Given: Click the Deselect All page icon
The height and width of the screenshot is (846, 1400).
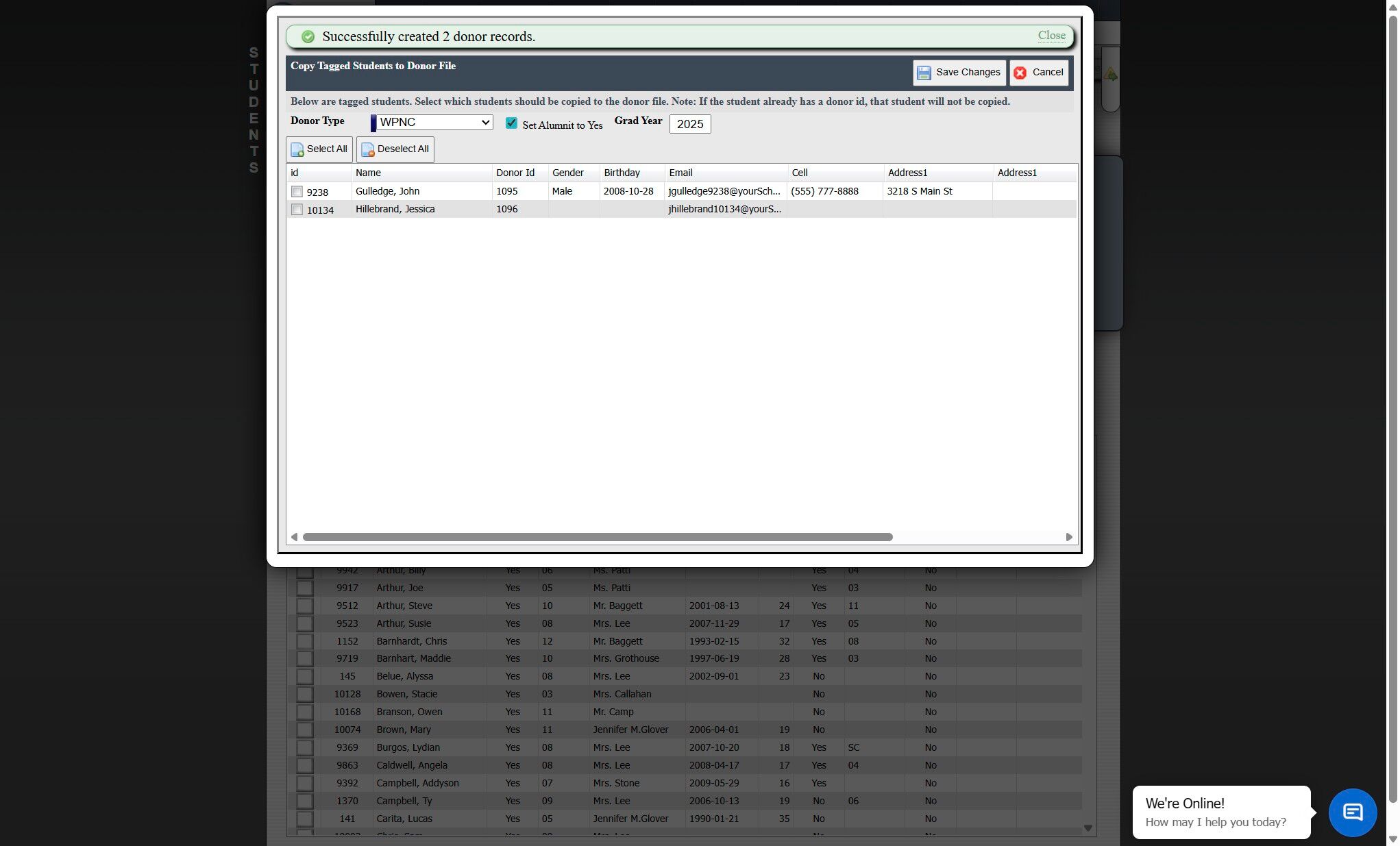Looking at the screenshot, I should tap(368, 149).
